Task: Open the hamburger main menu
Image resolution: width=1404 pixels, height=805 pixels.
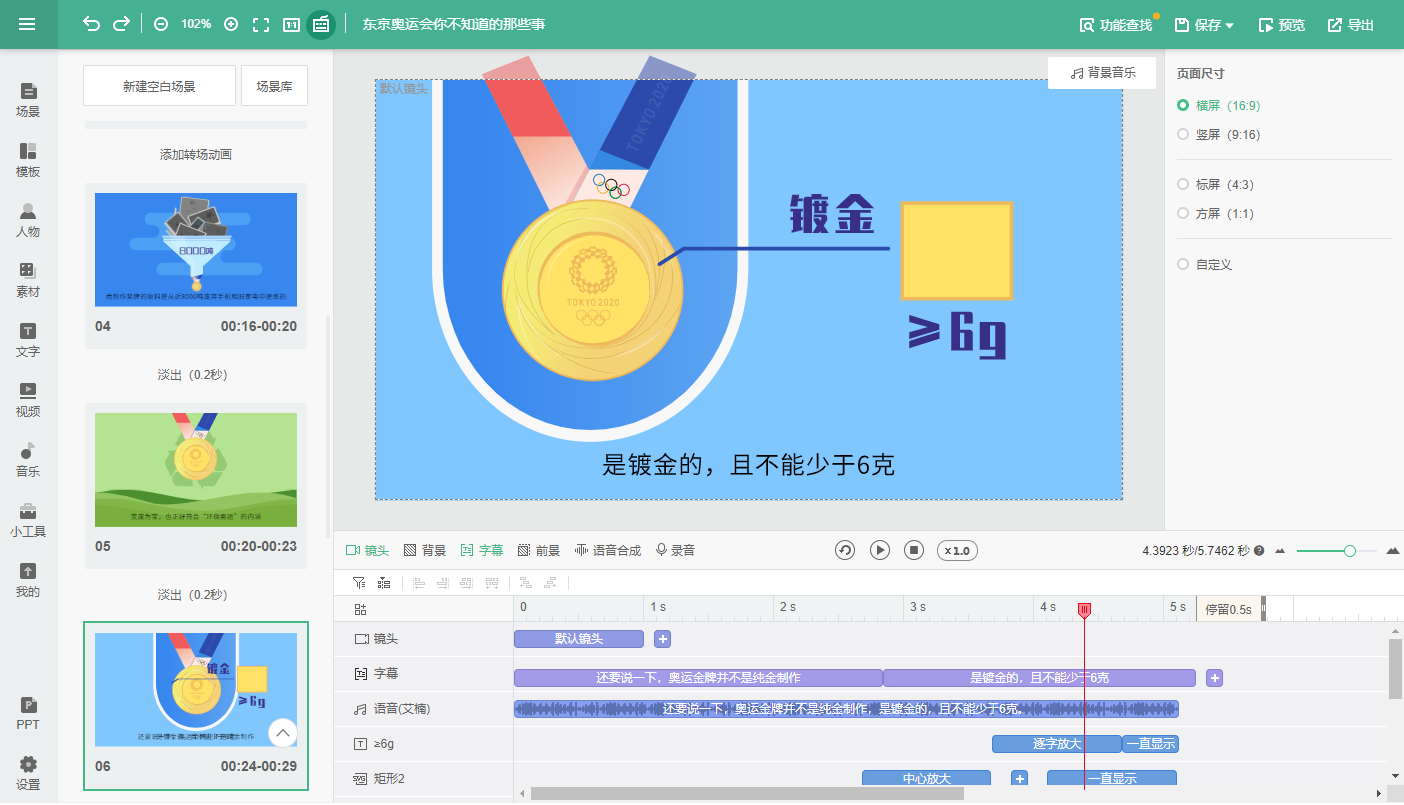Action: coord(27,24)
